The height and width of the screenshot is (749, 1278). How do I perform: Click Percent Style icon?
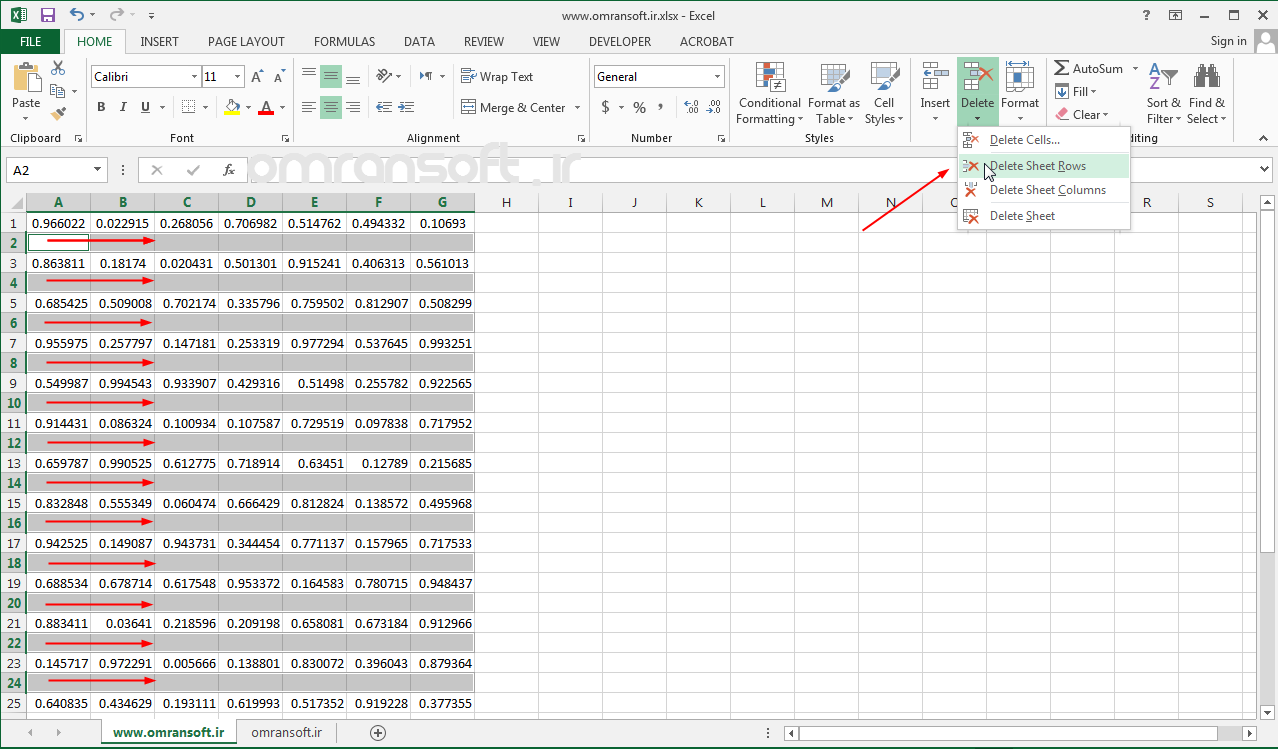(640, 107)
